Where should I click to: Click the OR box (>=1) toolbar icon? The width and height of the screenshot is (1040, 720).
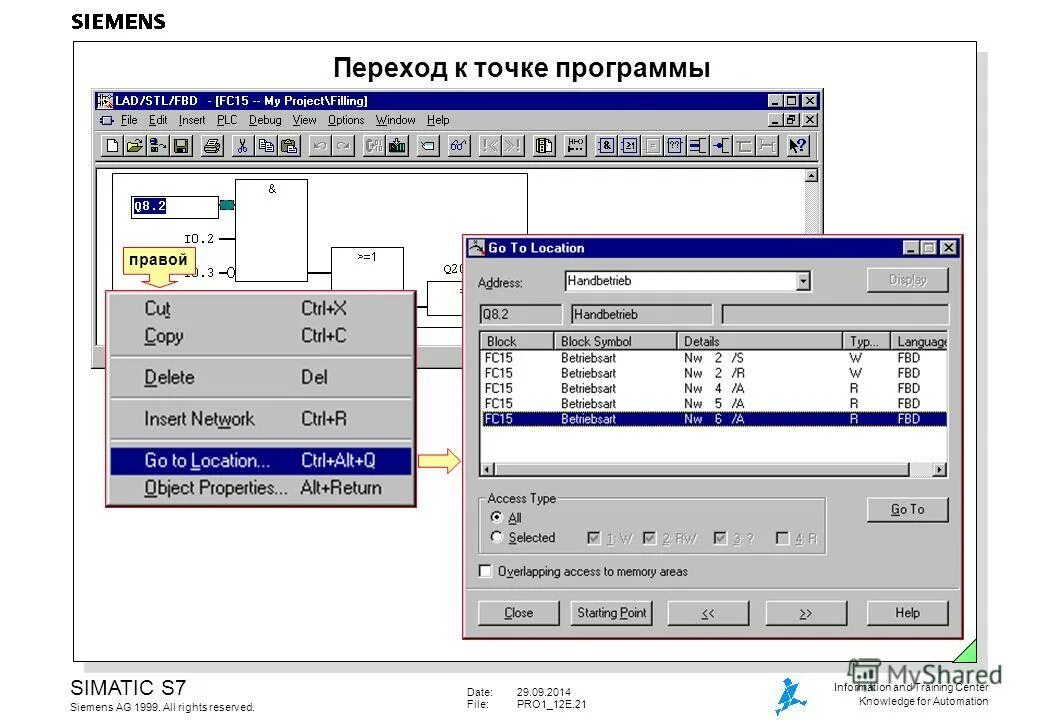[629, 145]
